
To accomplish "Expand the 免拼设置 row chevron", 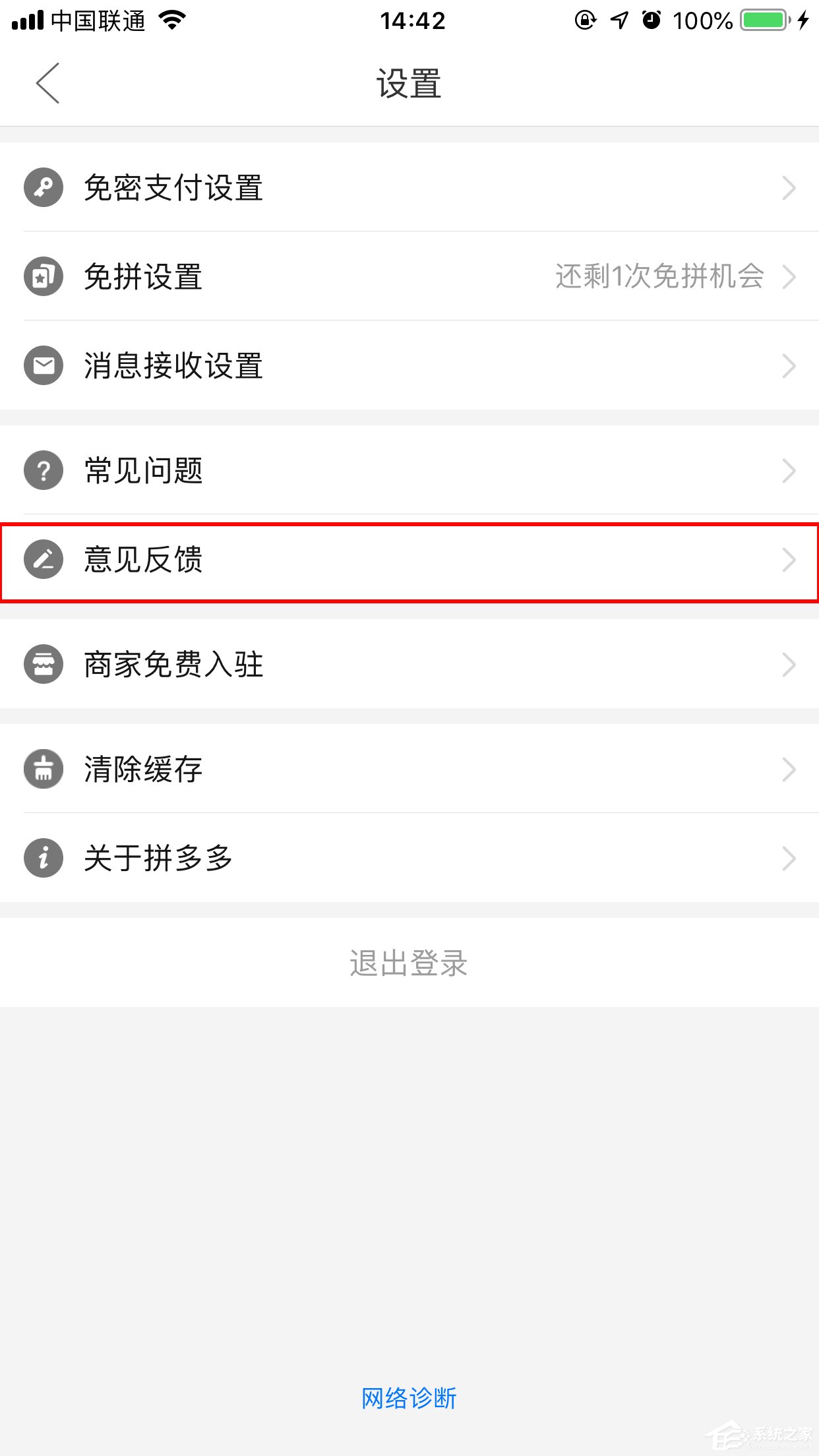I will click(790, 277).
